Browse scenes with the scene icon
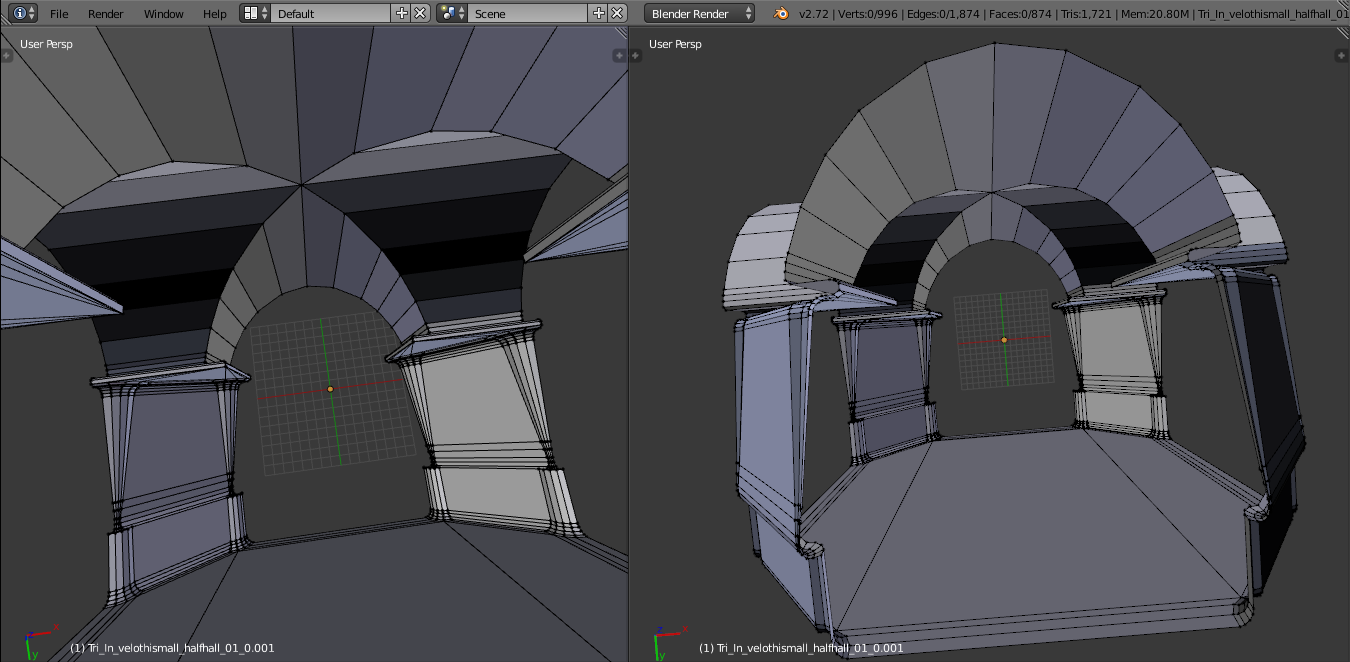1350x662 pixels. (452, 13)
